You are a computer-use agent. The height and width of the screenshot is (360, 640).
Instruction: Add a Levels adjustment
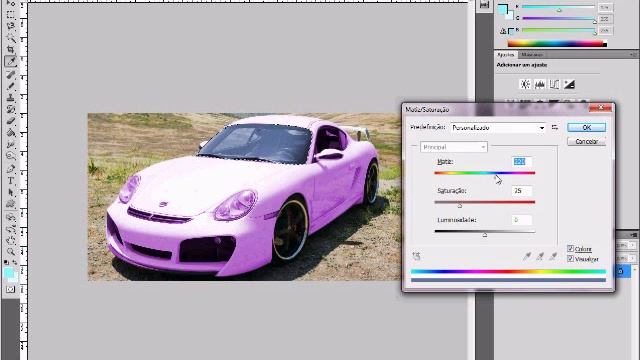540,84
